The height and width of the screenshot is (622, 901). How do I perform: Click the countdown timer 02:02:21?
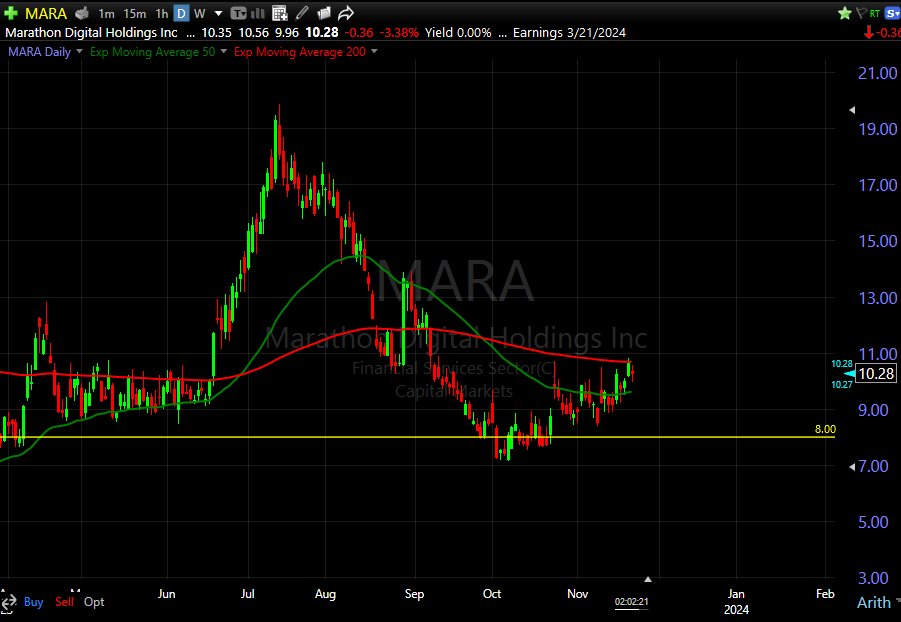pyautogui.click(x=632, y=602)
